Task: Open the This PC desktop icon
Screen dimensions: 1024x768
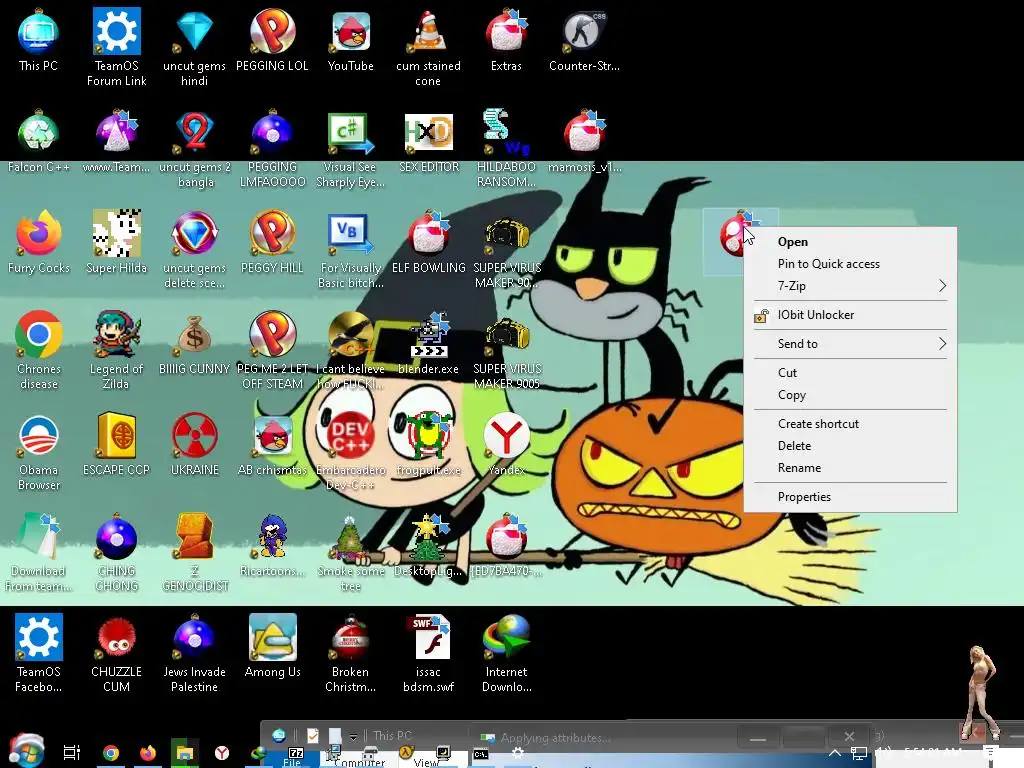Action: 38,39
